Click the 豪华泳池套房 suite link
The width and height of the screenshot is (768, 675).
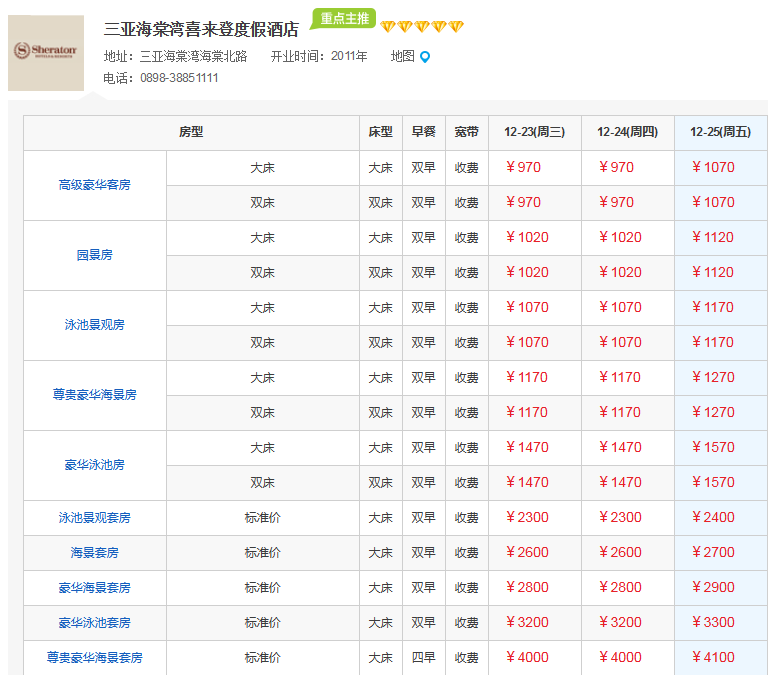click(95, 623)
